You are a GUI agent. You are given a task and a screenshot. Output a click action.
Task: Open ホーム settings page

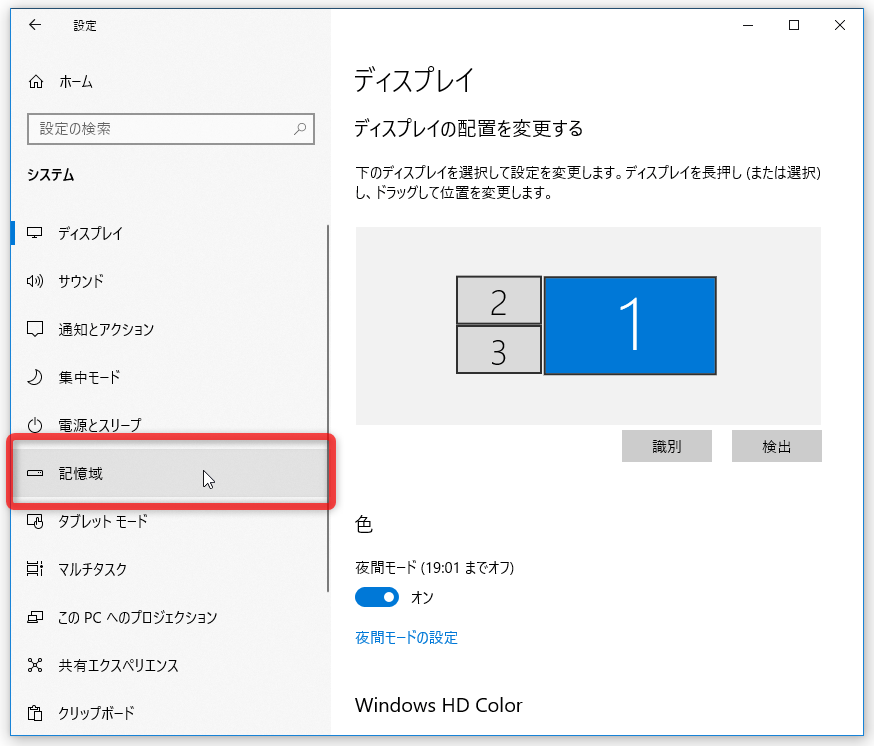(171, 82)
